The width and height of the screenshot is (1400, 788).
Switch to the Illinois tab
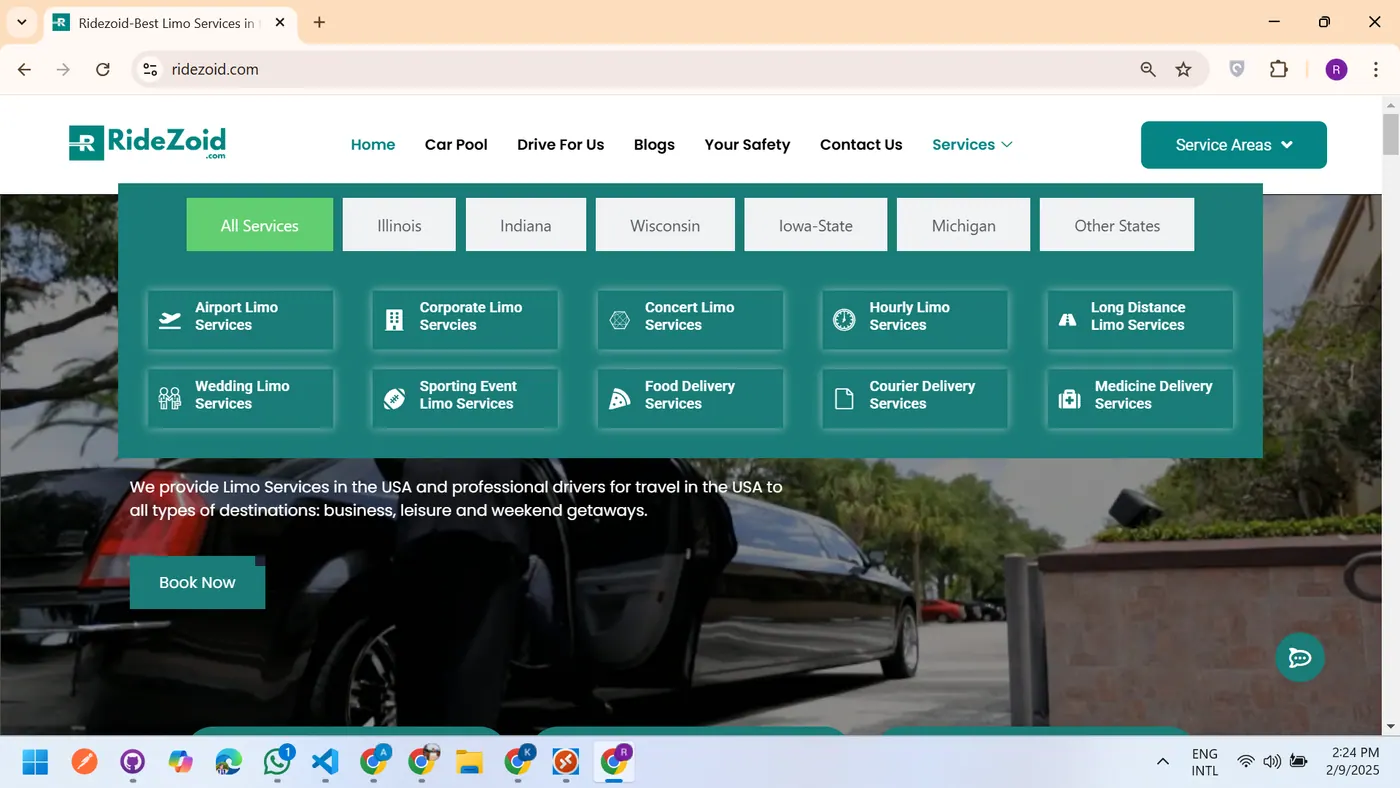click(x=399, y=225)
